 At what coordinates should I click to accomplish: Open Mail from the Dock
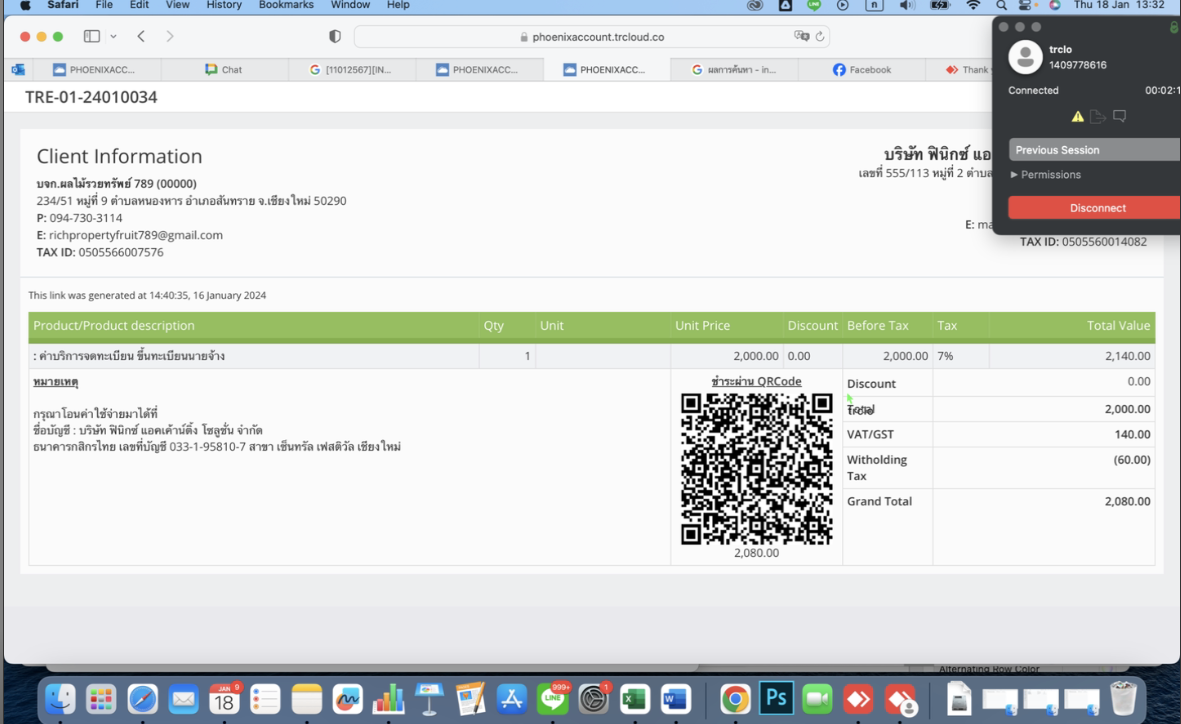183,699
